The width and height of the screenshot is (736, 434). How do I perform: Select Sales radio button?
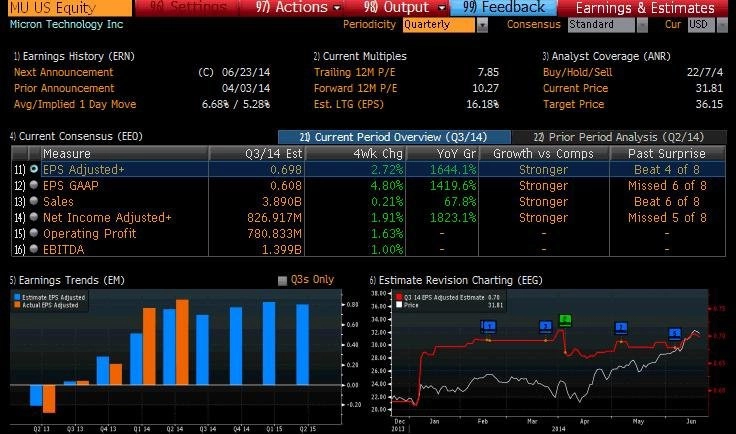click(x=34, y=201)
